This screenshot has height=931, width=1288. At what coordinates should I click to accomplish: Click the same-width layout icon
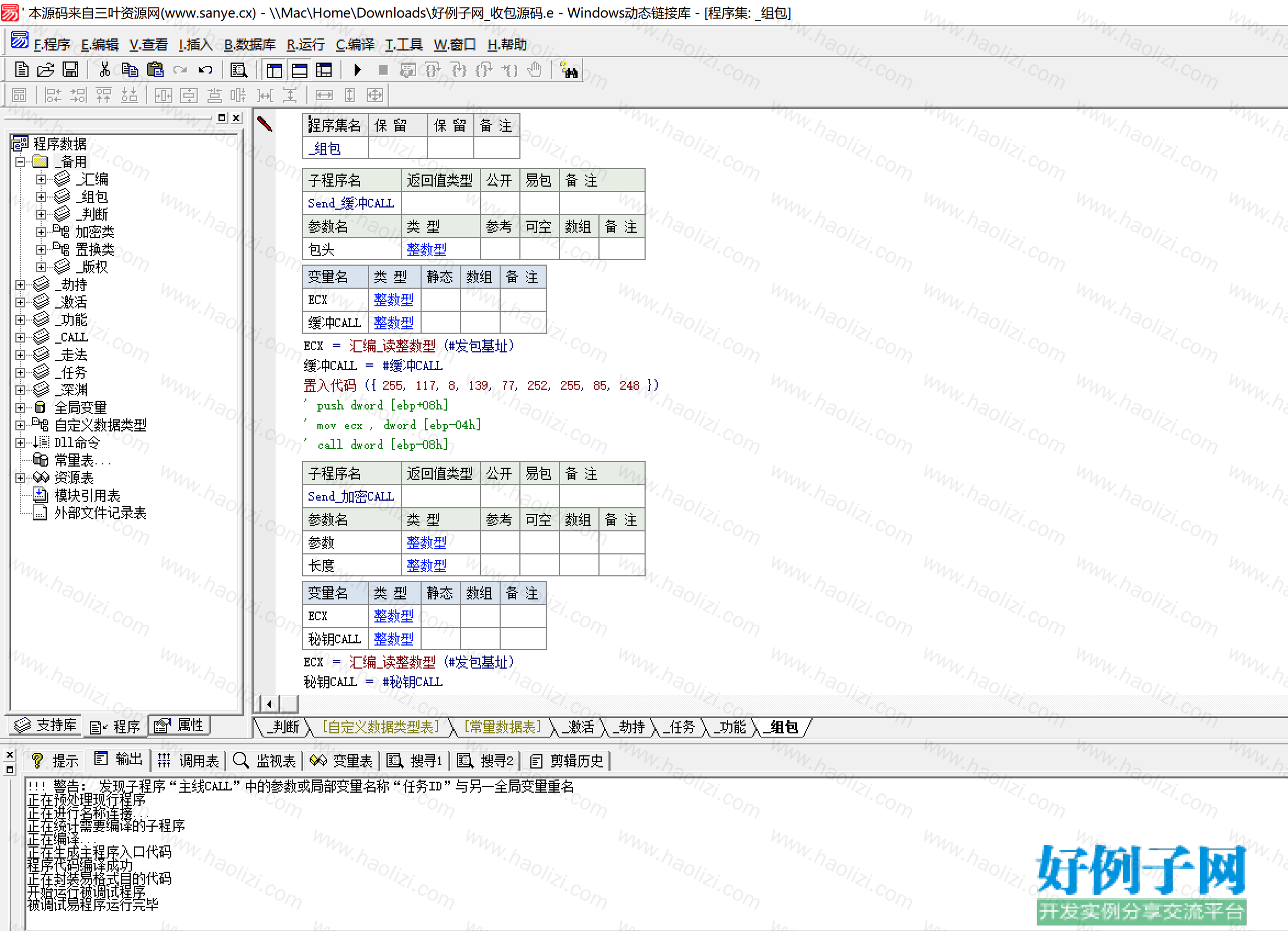tap(324, 96)
